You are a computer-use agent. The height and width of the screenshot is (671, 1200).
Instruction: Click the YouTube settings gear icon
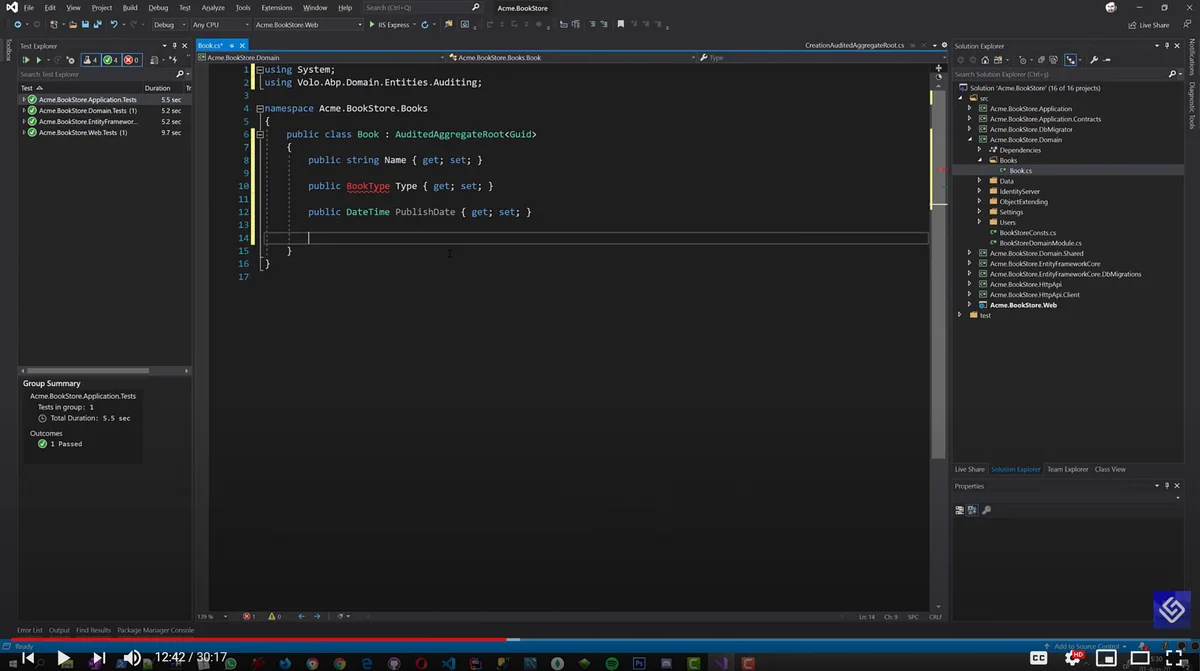click(x=1073, y=658)
